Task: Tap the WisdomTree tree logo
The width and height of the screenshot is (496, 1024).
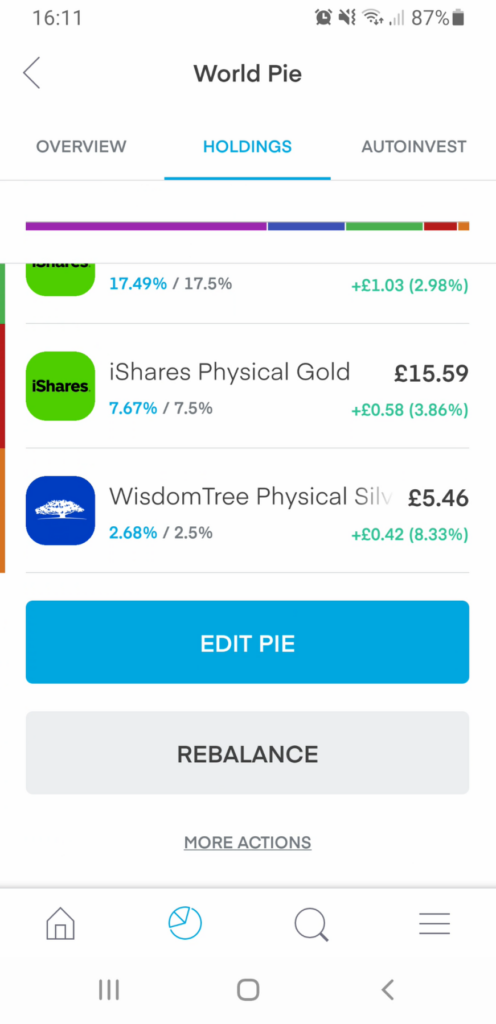Action: pos(61,510)
